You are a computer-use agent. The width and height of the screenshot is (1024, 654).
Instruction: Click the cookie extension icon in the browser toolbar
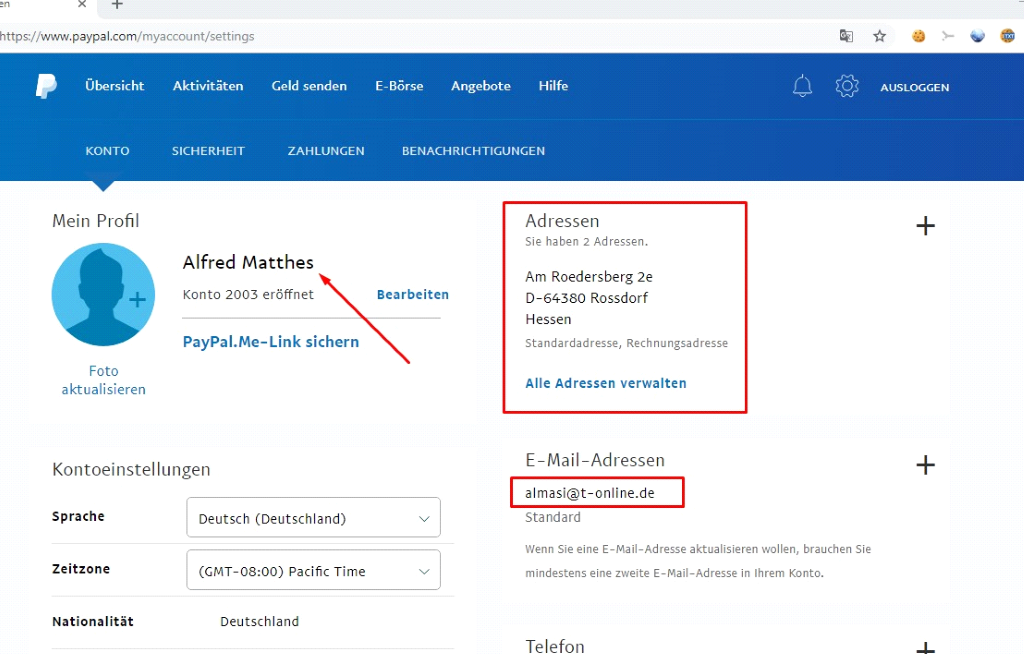[918, 36]
